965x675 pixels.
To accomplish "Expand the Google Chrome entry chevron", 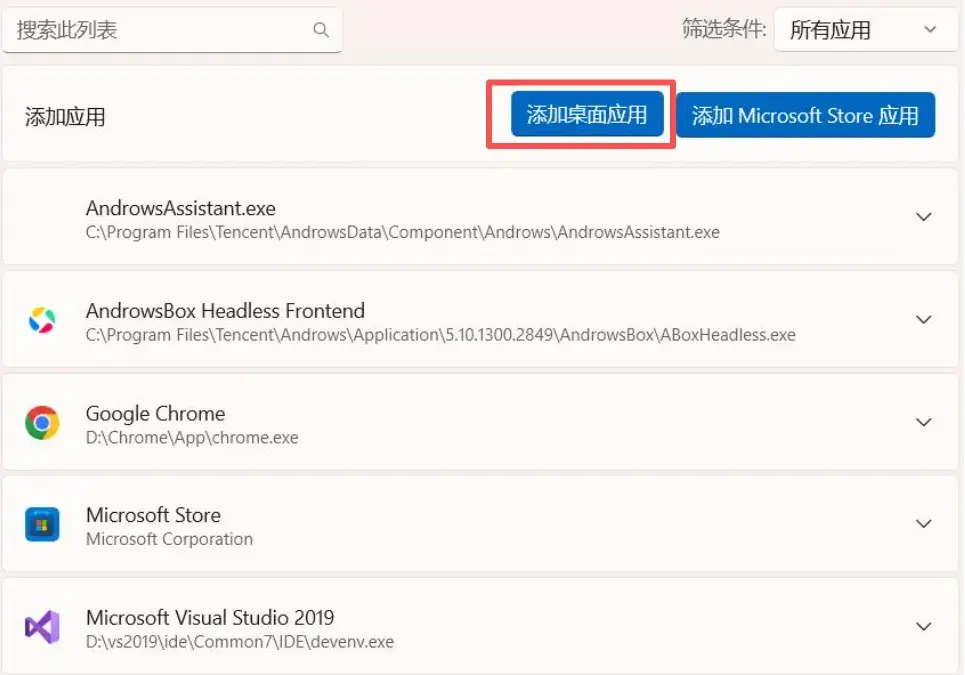I will click(923, 422).
